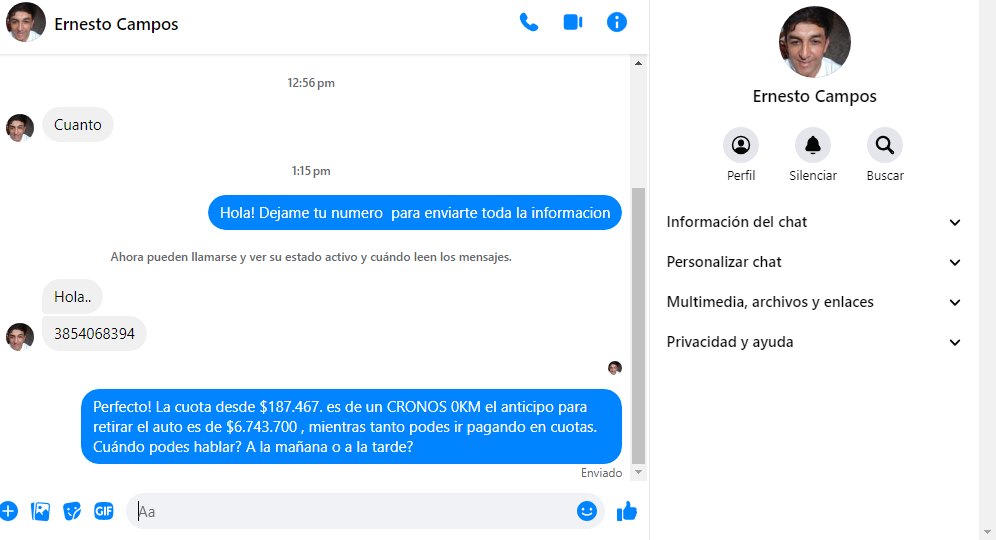
Task: Expand Privacidad y ayuda section
Action: tap(814, 342)
